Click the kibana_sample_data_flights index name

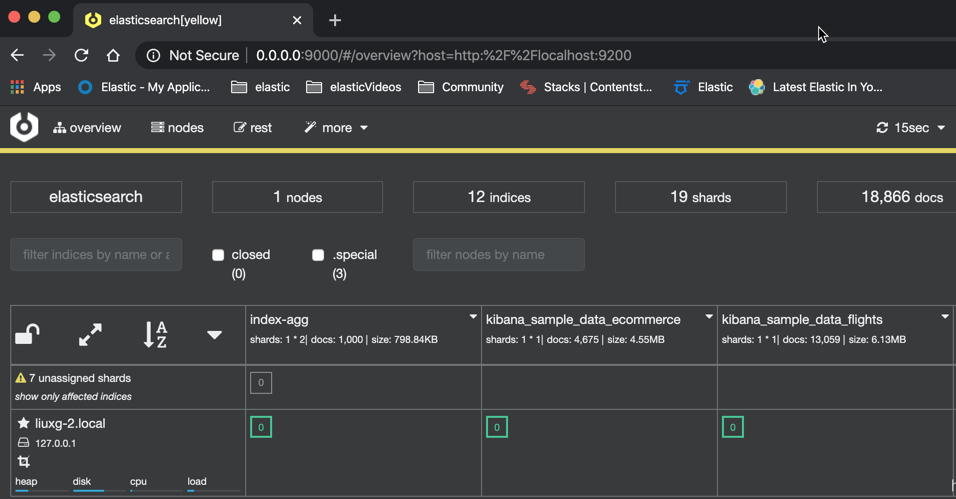point(802,320)
